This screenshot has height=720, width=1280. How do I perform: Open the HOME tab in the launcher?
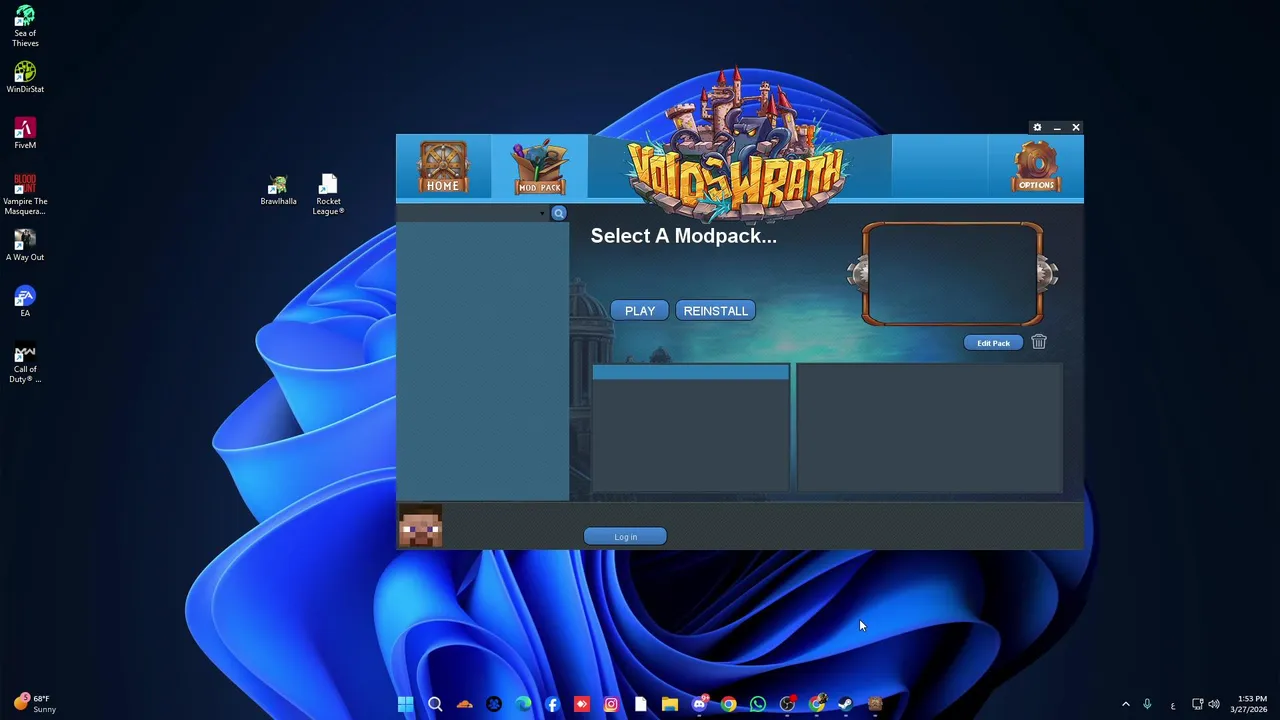(x=443, y=167)
